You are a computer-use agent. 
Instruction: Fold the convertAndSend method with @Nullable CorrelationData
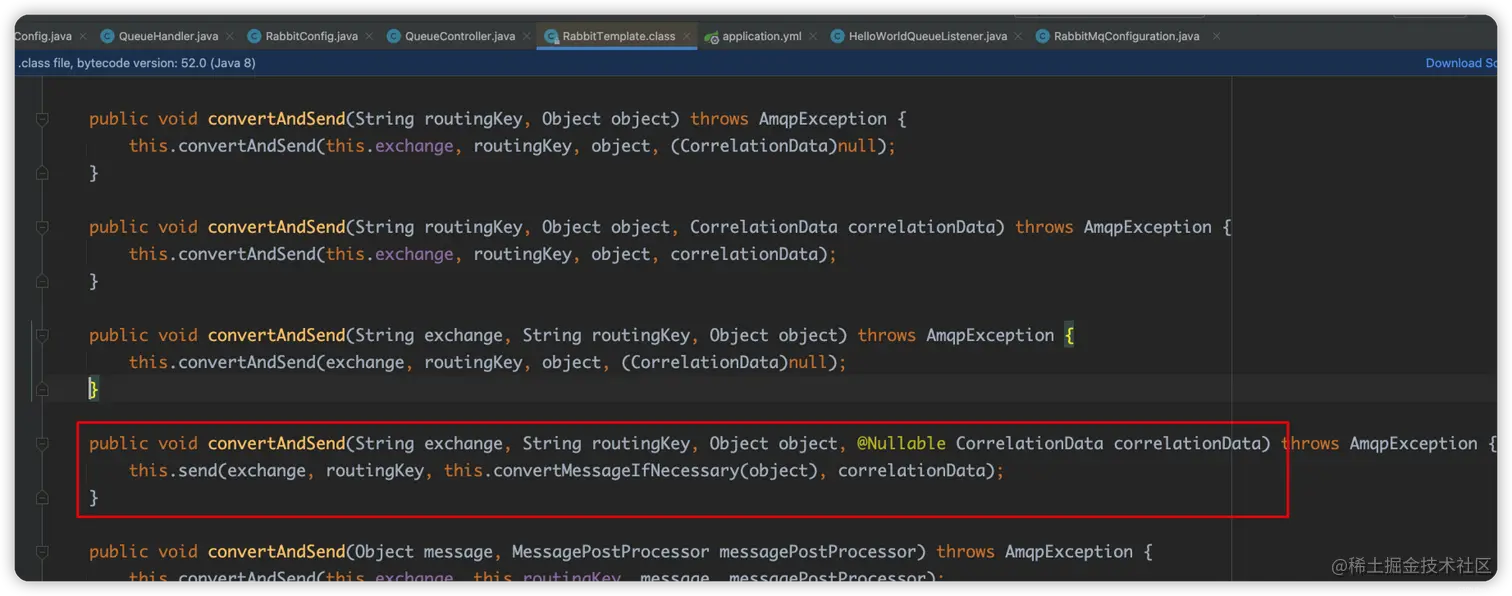42,443
